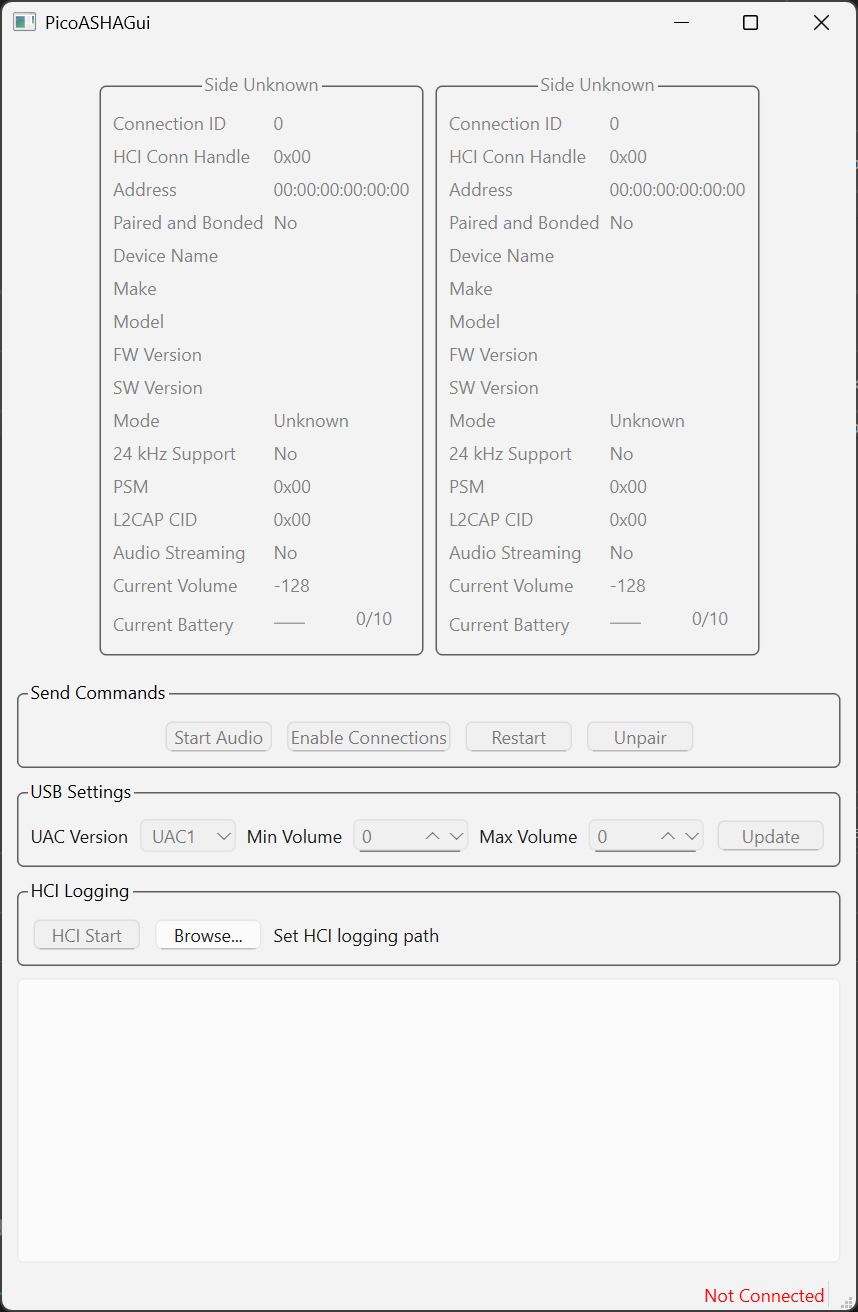
Task: Start HCI logging with HCI Start
Action: tap(86, 934)
